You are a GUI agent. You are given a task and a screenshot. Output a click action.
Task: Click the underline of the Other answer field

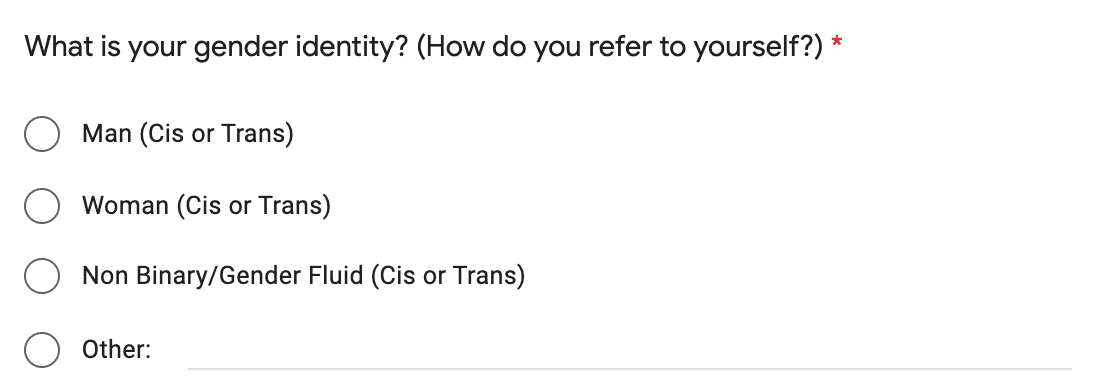629,369
